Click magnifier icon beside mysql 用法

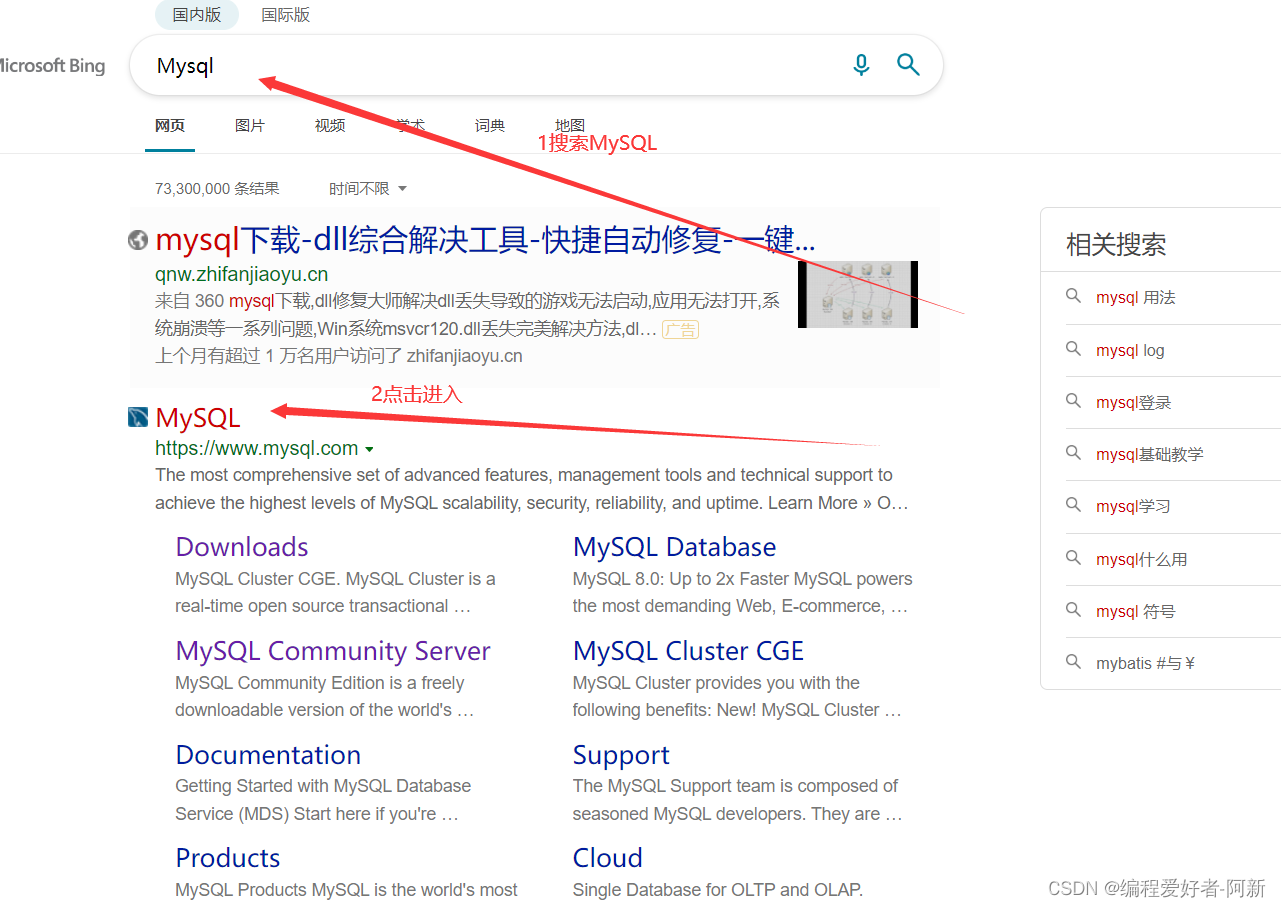click(1073, 296)
